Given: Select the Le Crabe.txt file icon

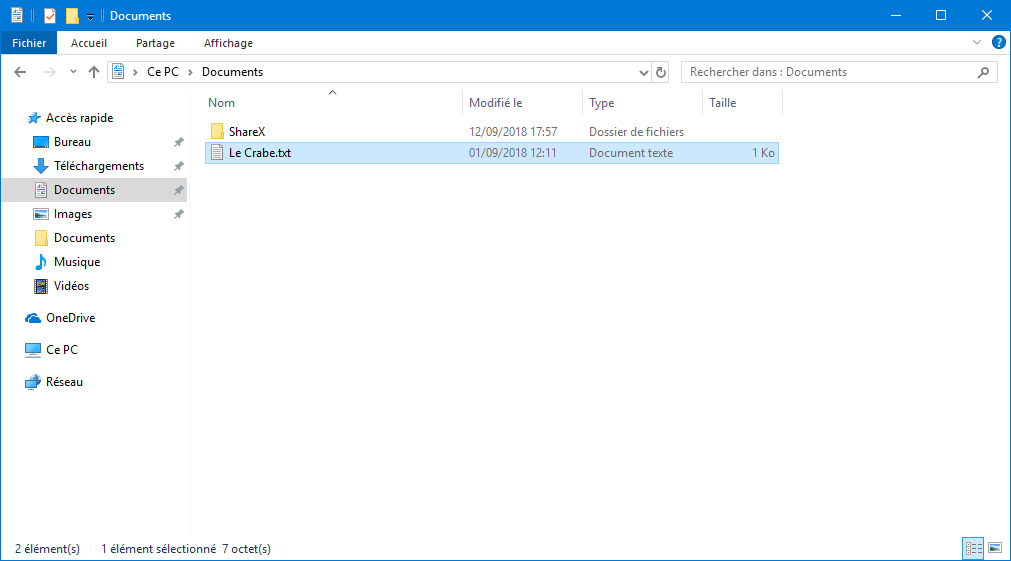Looking at the screenshot, I should [x=217, y=153].
